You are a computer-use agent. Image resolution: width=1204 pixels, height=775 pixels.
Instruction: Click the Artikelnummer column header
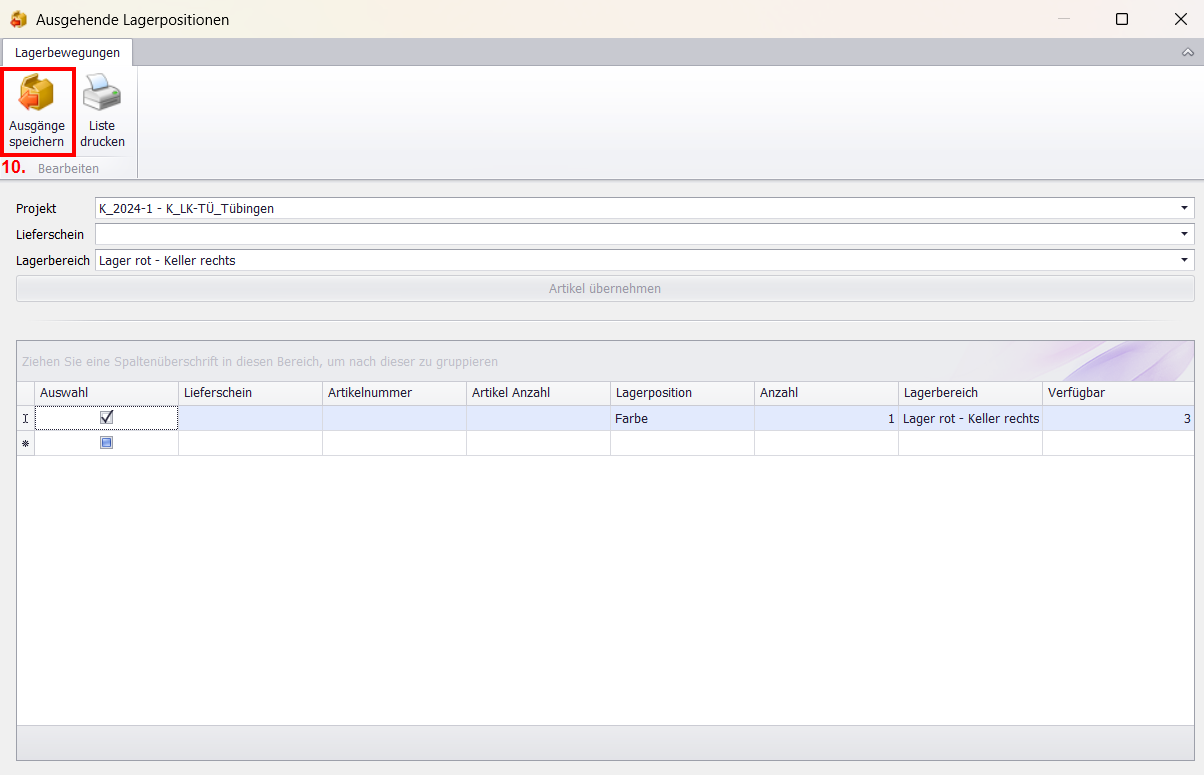pyautogui.click(x=394, y=393)
